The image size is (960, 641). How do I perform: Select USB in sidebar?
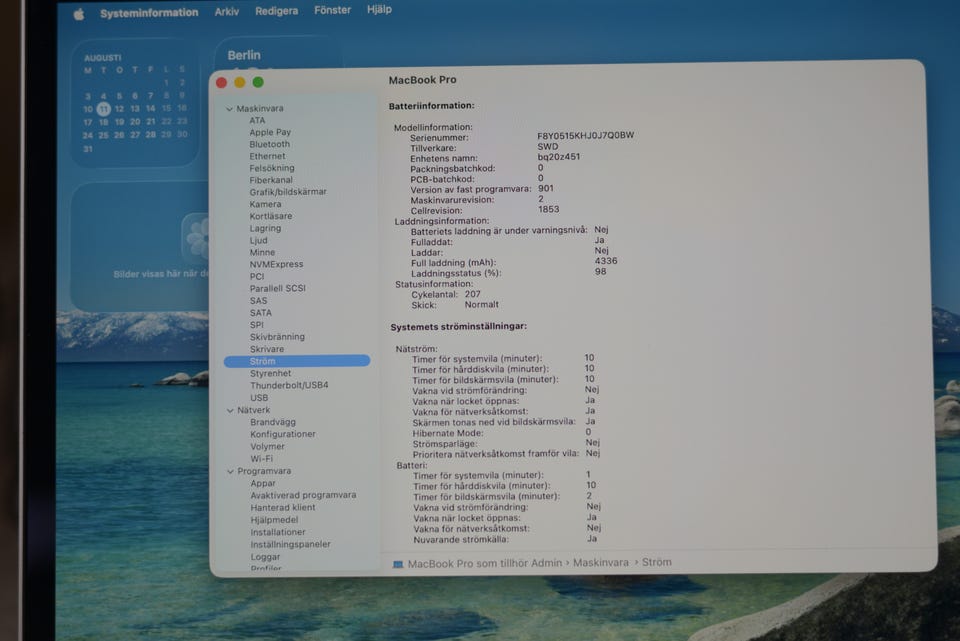259,397
